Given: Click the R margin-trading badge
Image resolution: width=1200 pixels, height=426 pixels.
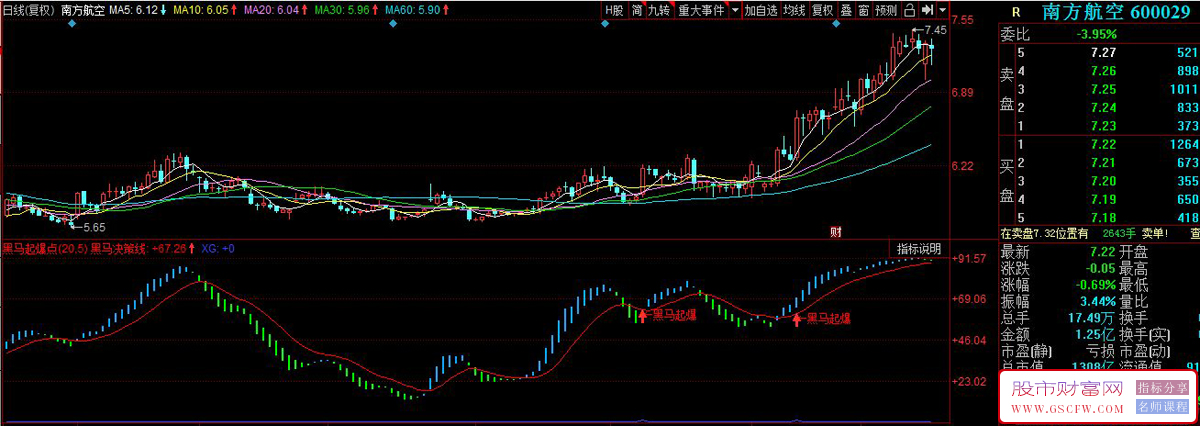Looking at the screenshot, I should [1017, 12].
